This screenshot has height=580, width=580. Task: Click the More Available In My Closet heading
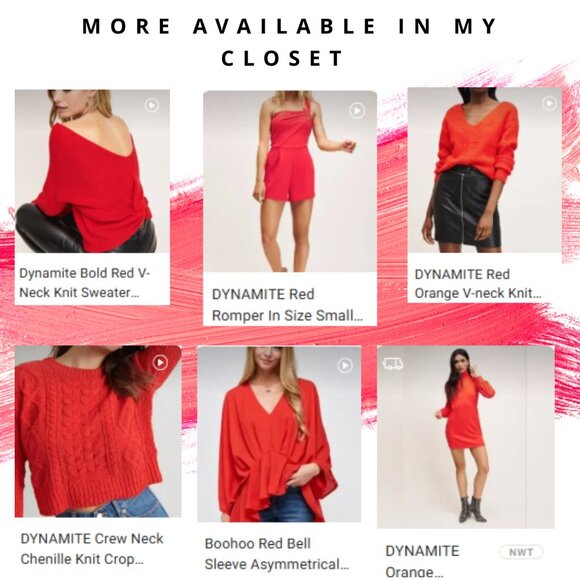click(x=290, y=42)
